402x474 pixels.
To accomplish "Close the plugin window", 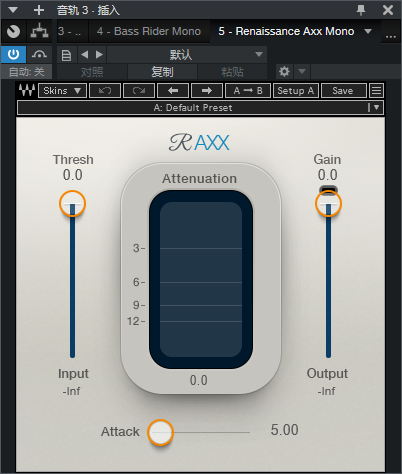I will 388,10.
